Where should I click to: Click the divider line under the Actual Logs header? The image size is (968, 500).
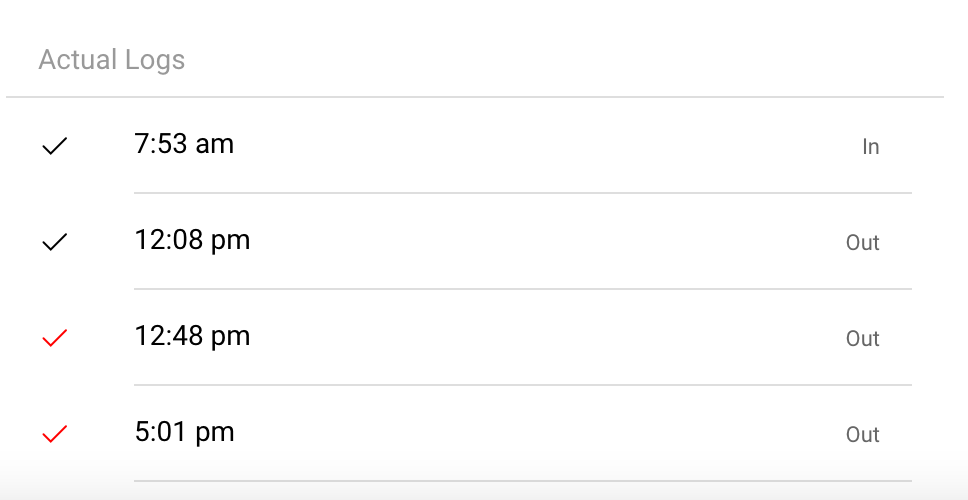pos(474,97)
